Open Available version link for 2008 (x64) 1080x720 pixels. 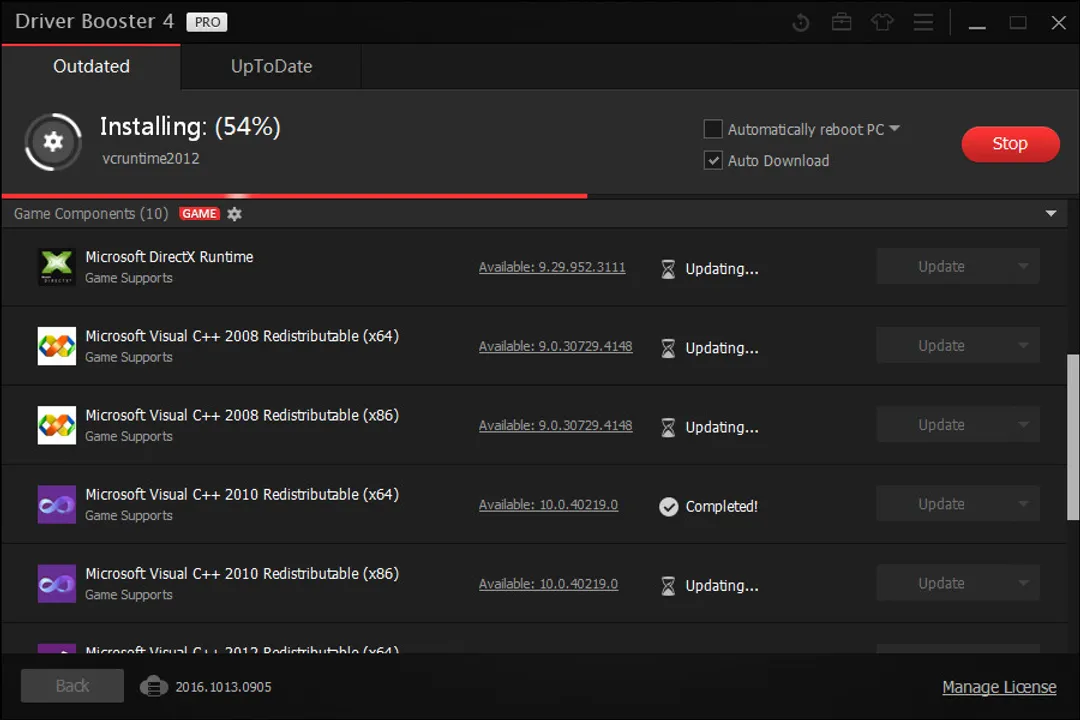[555, 347]
